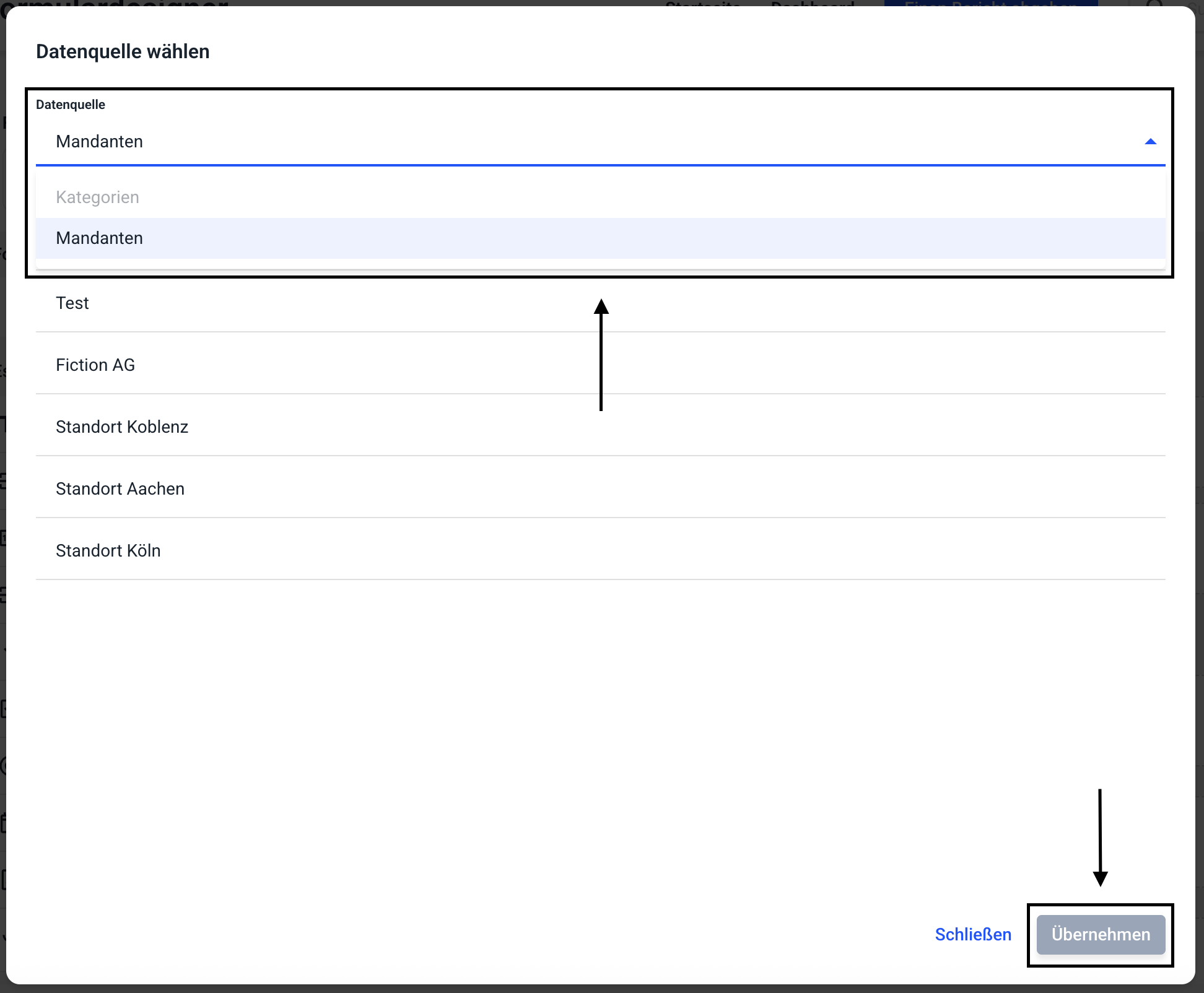The width and height of the screenshot is (1204, 993).
Task: Select the Standort Köln row
Action: tap(108, 551)
